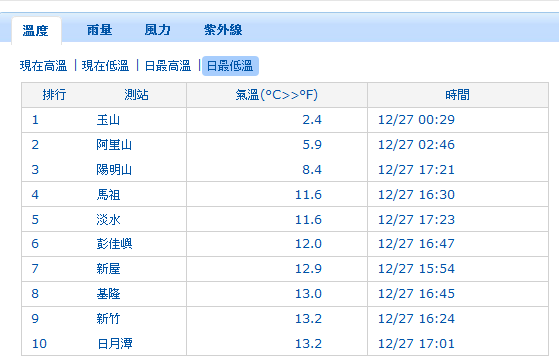Select the 彭佳嶼 station
The image size is (559, 363).
114,244
